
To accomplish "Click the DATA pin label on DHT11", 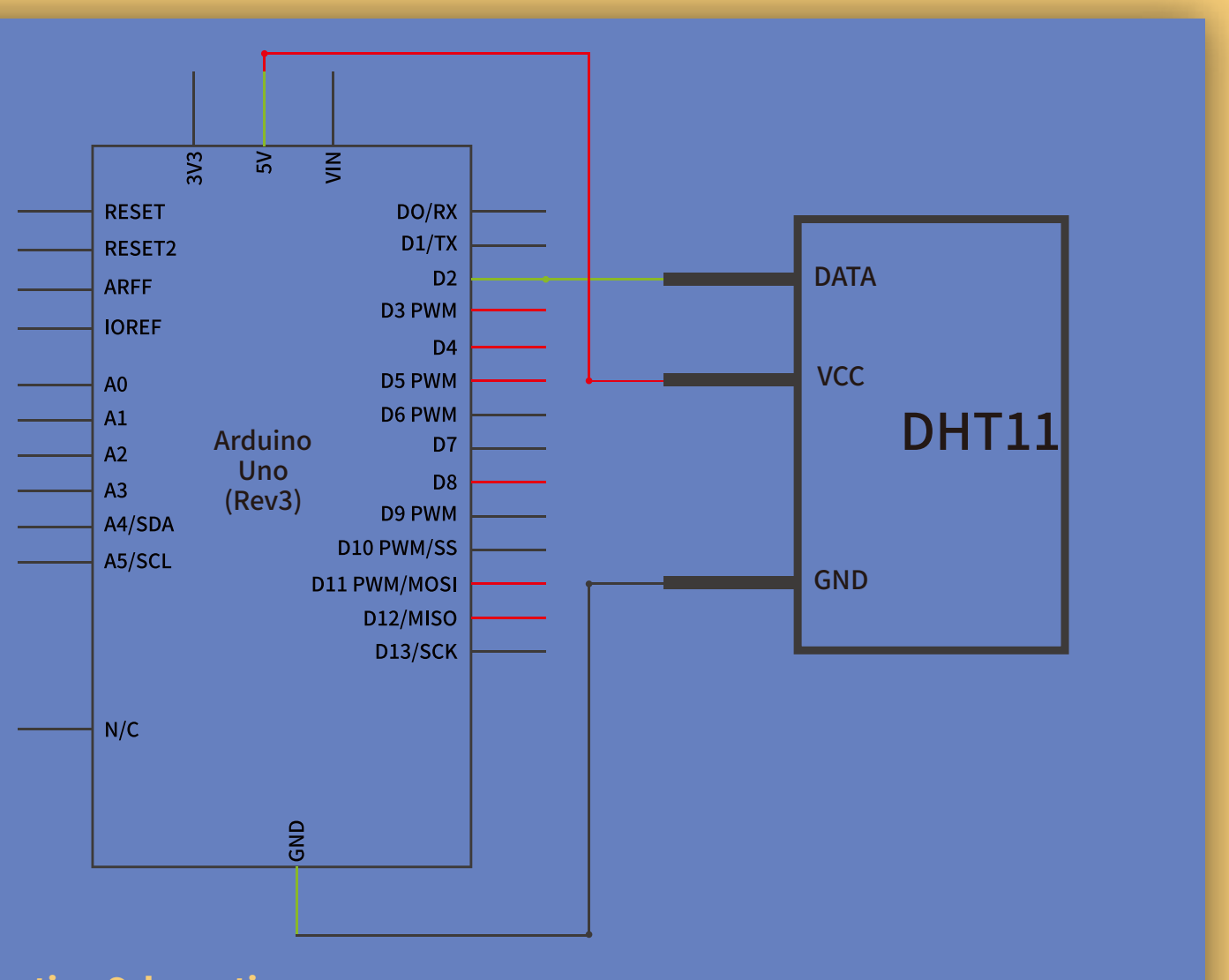I will tap(845, 277).
